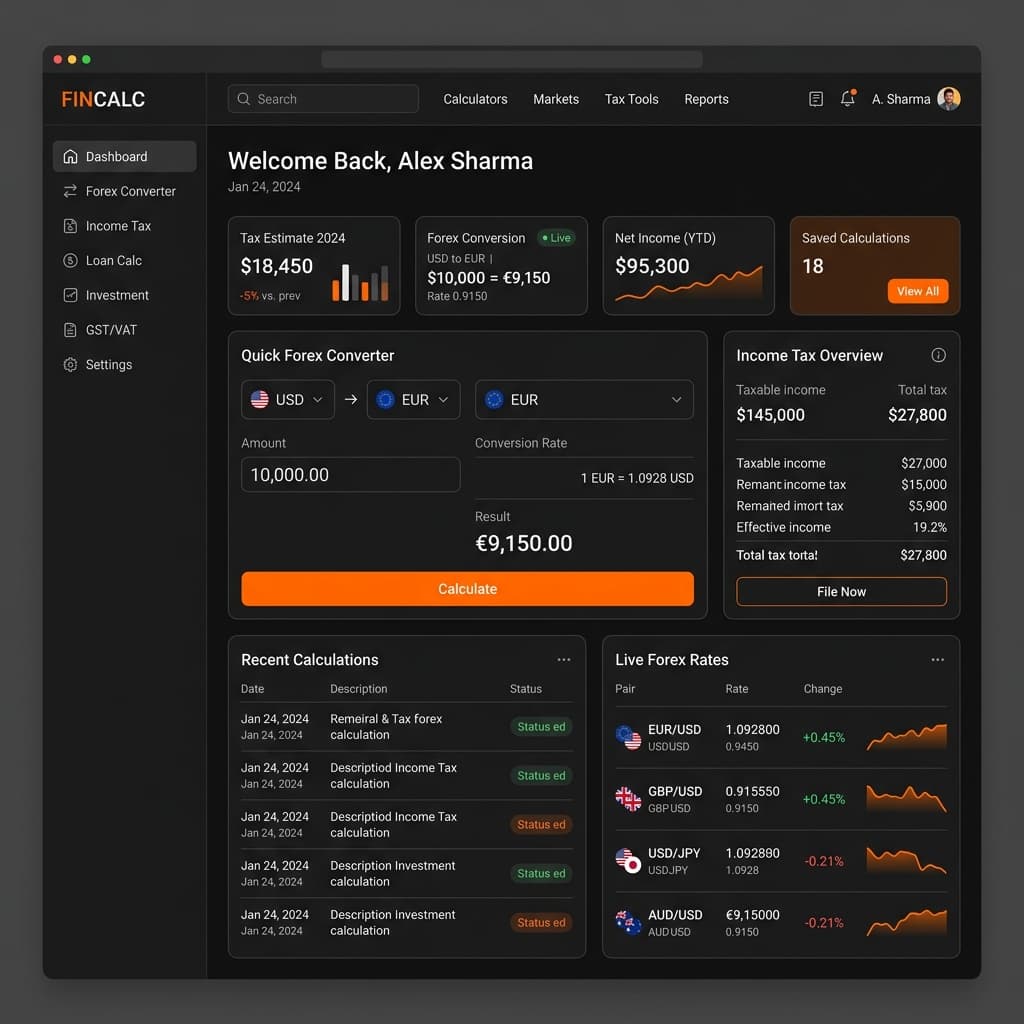Image resolution: width=1024 pixels, height=1024 pixels.
Task: Click the orange Calculate button
Action: point(467,589)
